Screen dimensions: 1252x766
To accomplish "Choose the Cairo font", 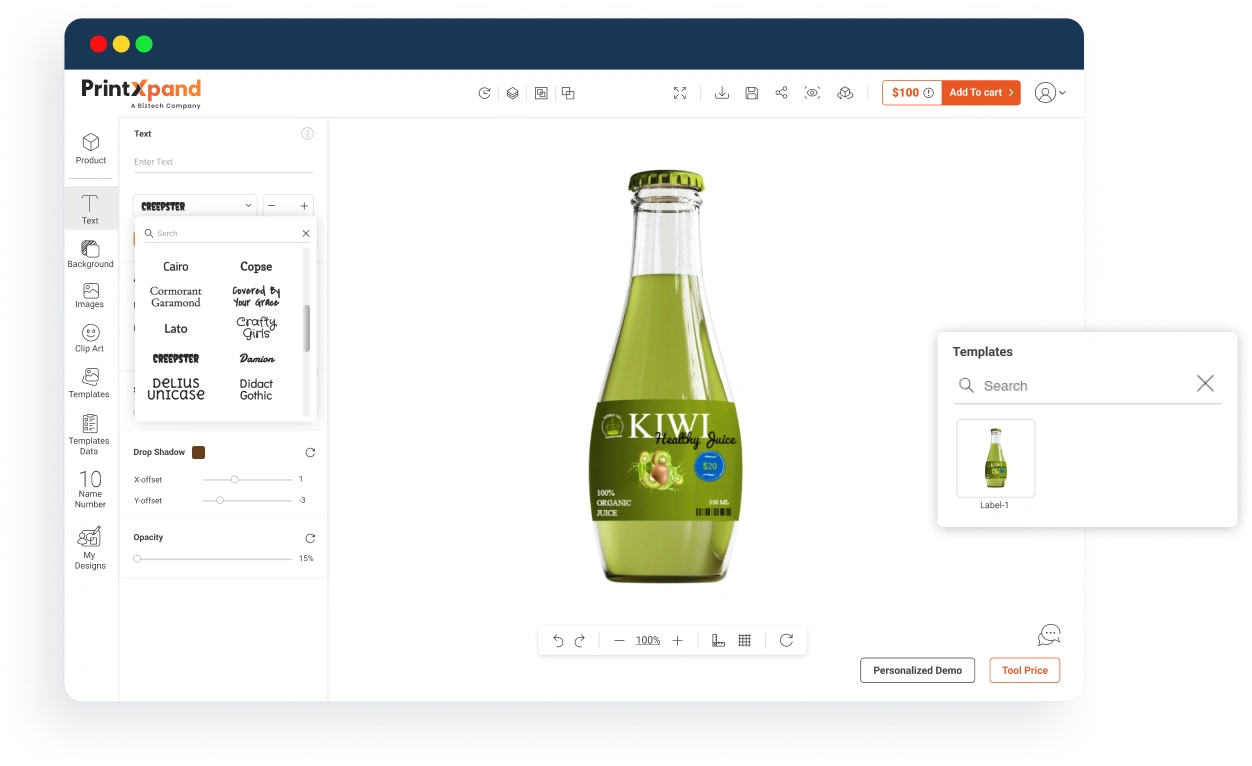I will [176, 267].
